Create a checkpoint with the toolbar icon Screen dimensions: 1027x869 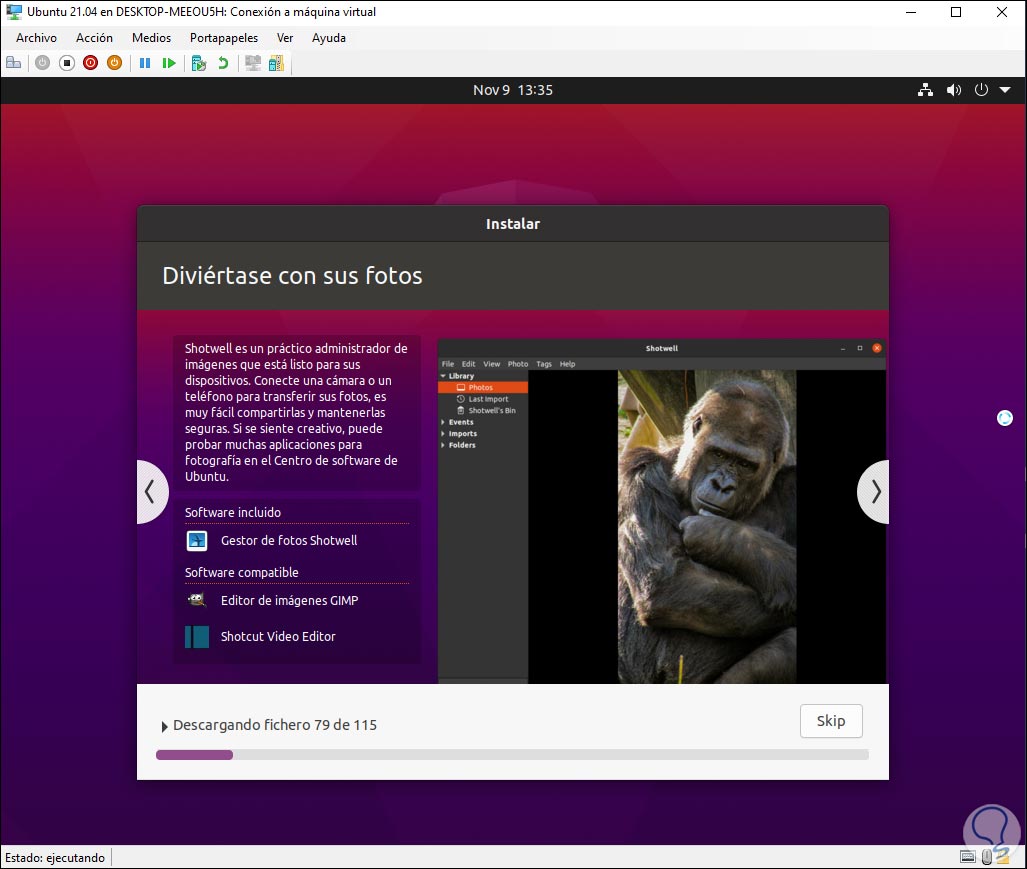pyautogui.click(x=199, y=63)
